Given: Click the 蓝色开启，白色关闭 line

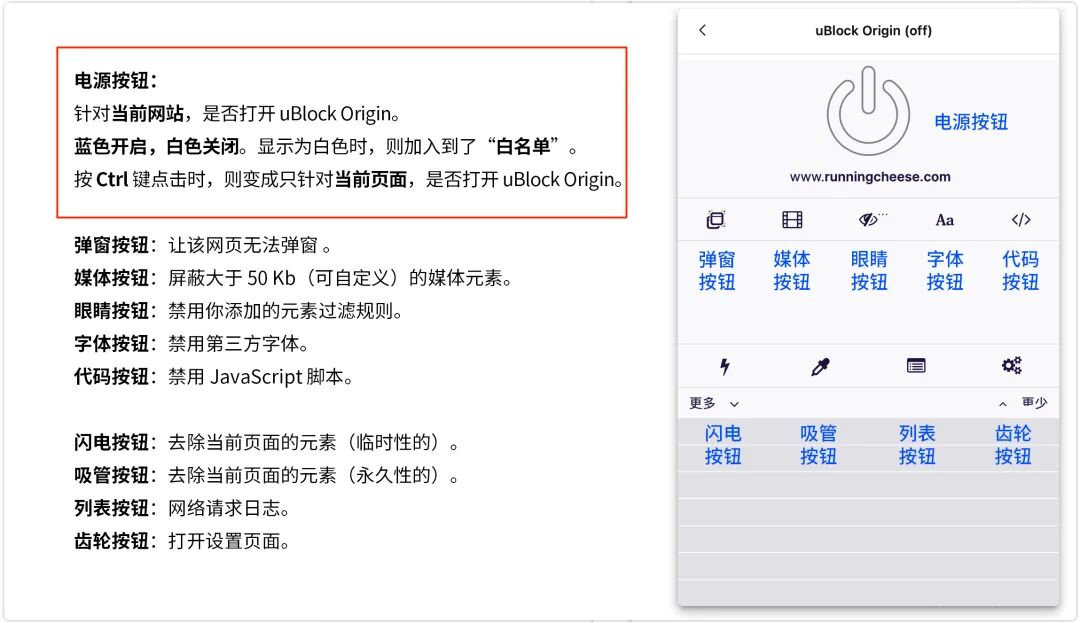Looking at the screenshot, I should click(326, 147).
